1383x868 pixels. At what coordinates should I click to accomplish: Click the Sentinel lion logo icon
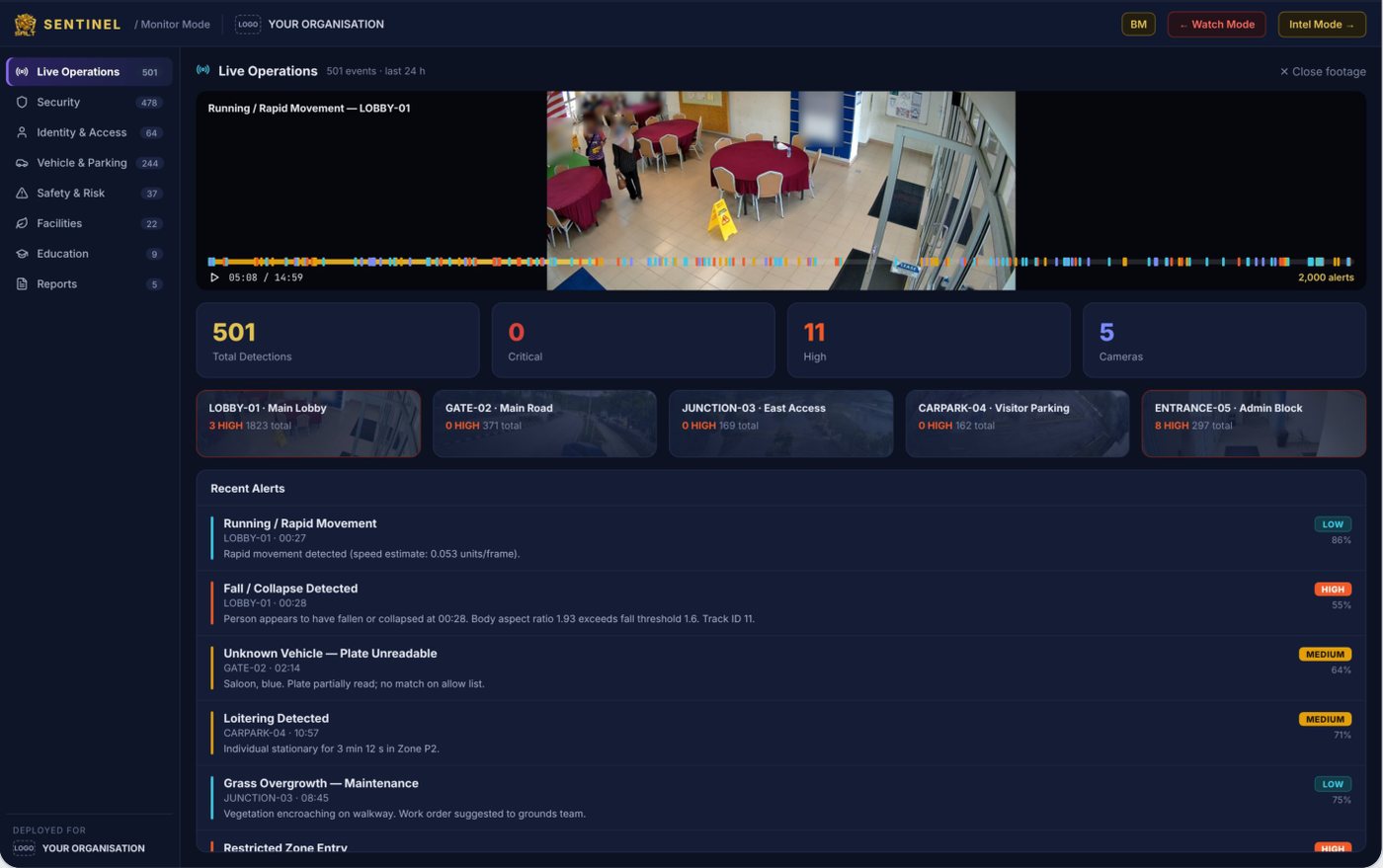pyautogui.click(x=26, y=24)
